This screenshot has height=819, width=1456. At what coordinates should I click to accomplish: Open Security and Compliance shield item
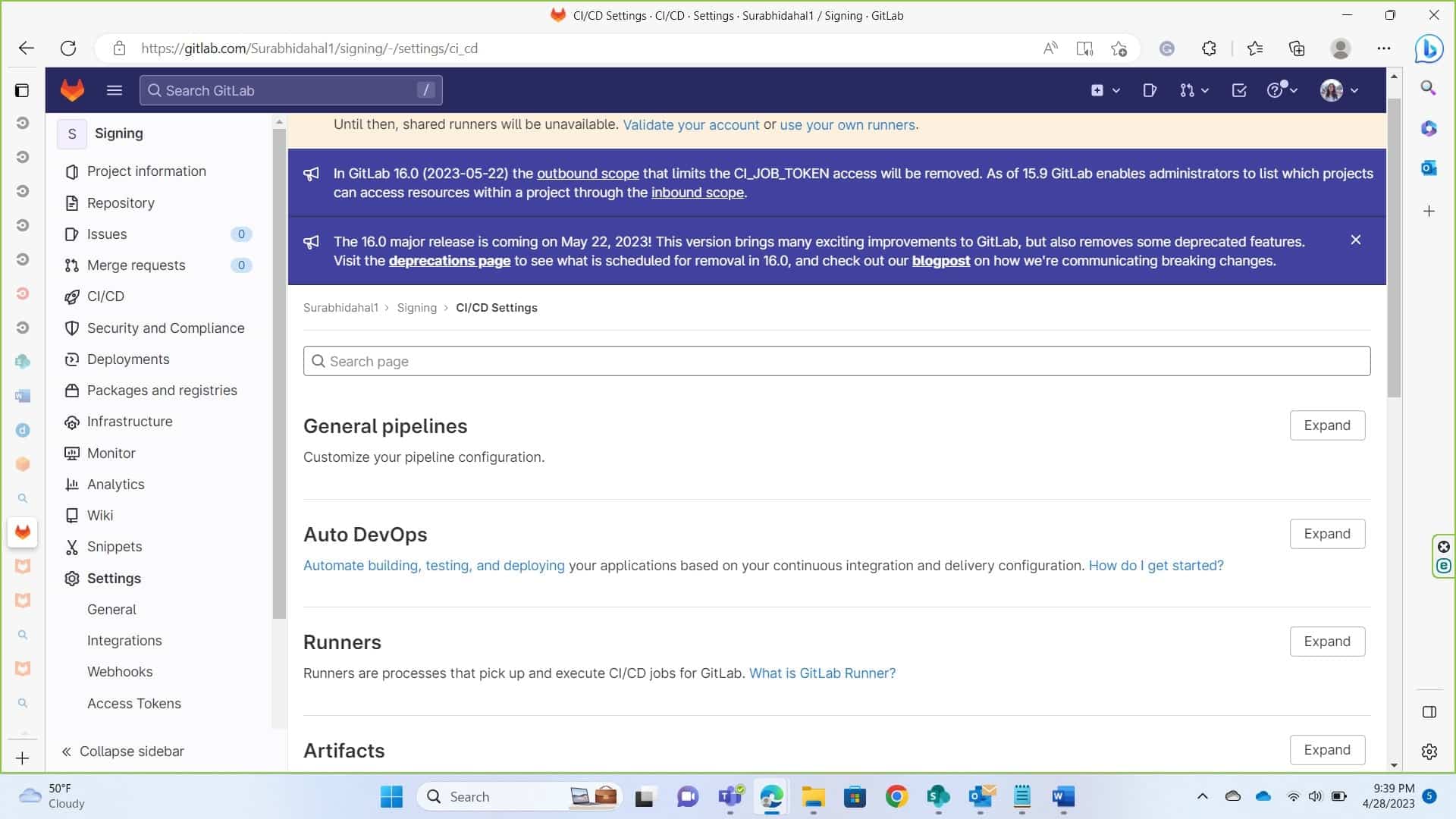point(165,328)
